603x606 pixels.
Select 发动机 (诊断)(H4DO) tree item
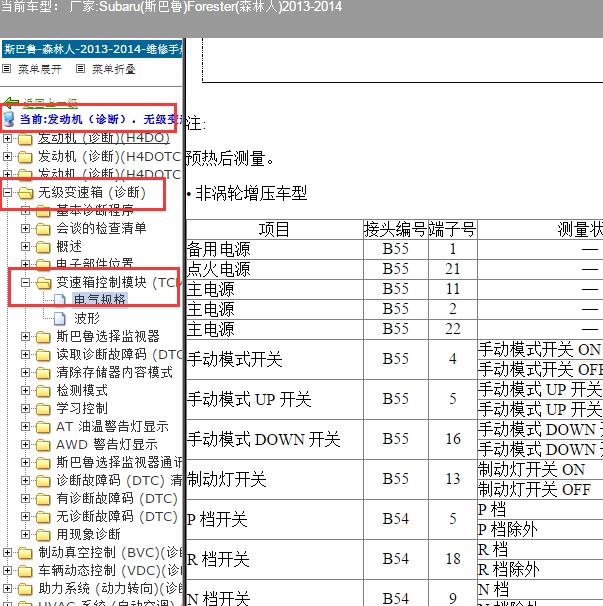coord(104,138)
